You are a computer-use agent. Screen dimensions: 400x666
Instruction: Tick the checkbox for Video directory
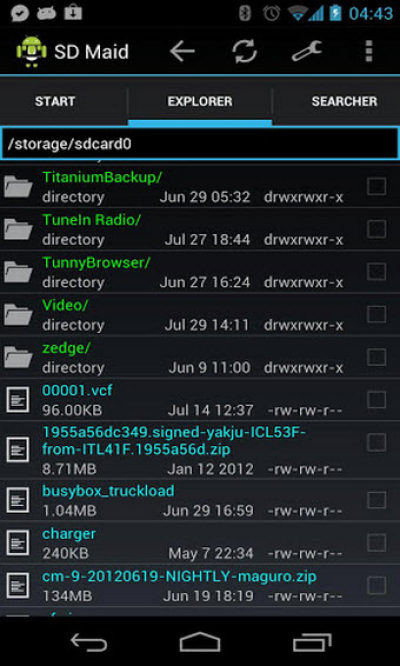click(x=376, y=314)
